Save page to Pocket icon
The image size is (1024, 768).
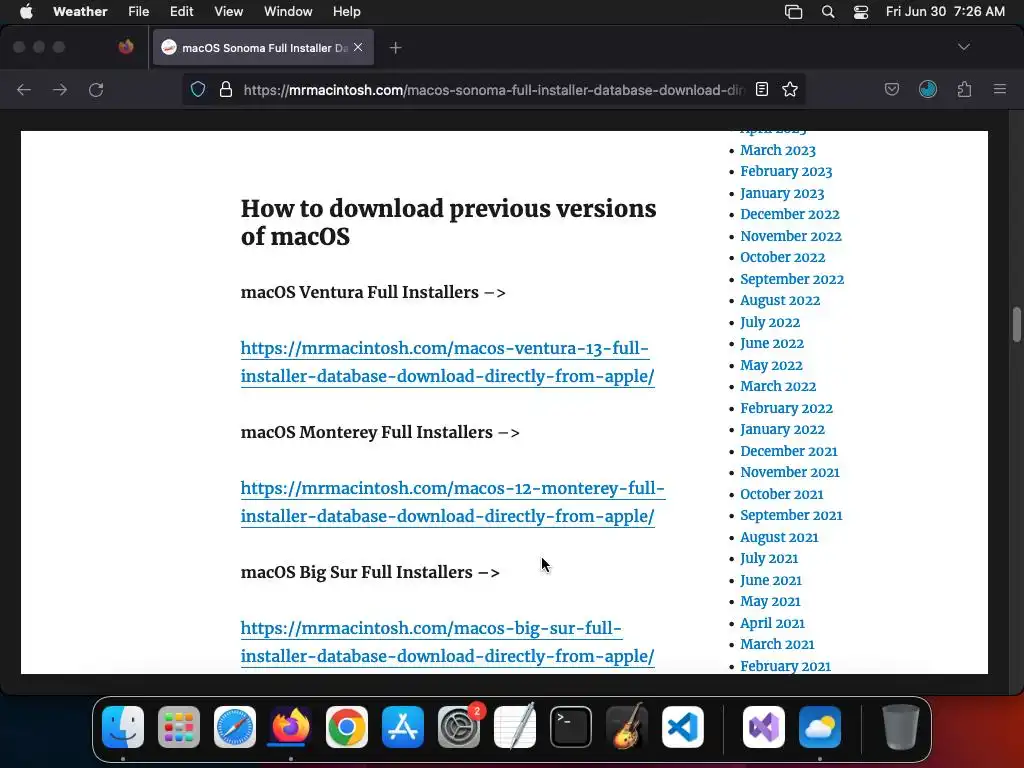coord(891,89)
